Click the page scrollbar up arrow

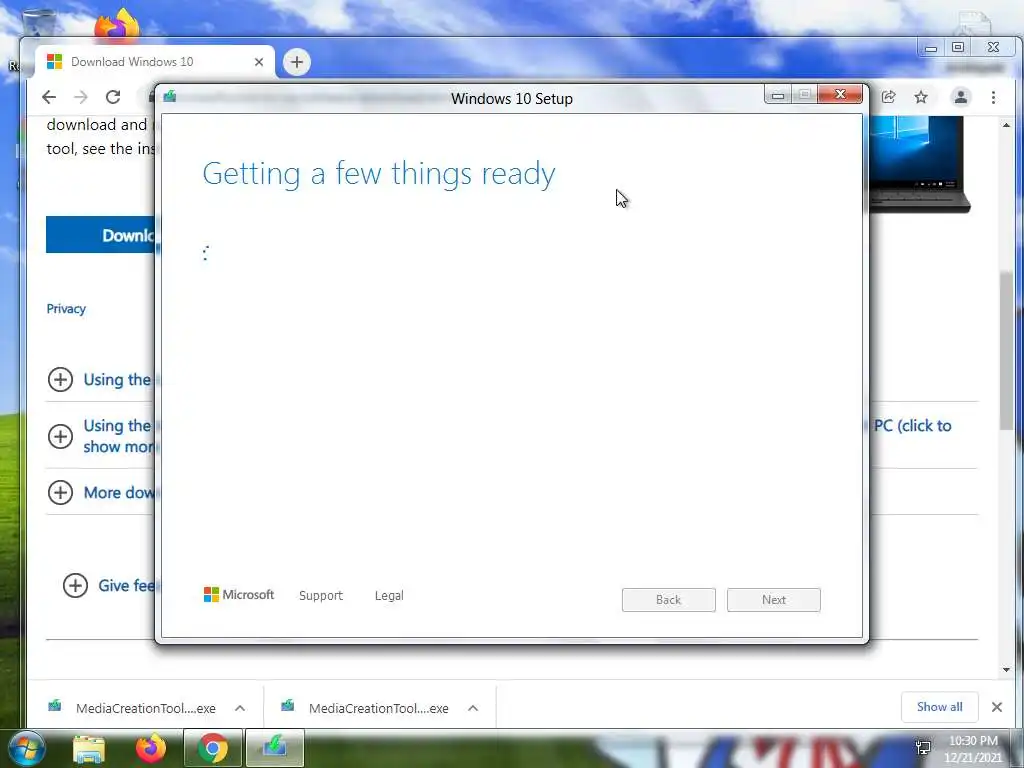pos(1006,125)
